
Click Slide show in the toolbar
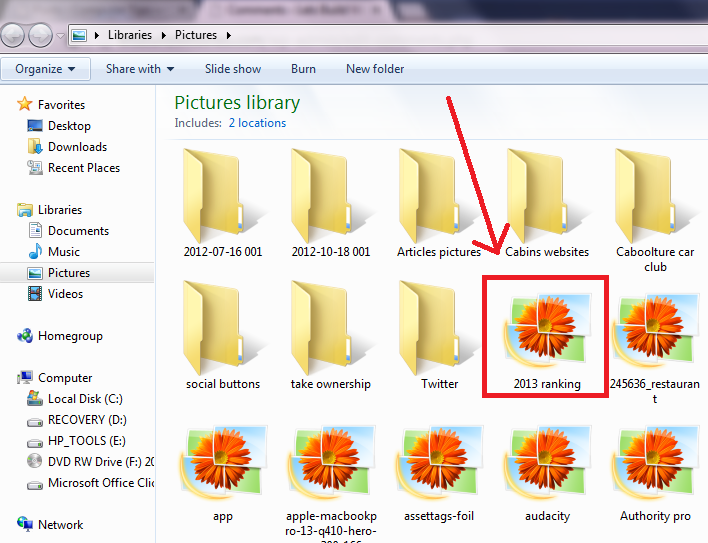pyautogui.click(x=233, y=69)
